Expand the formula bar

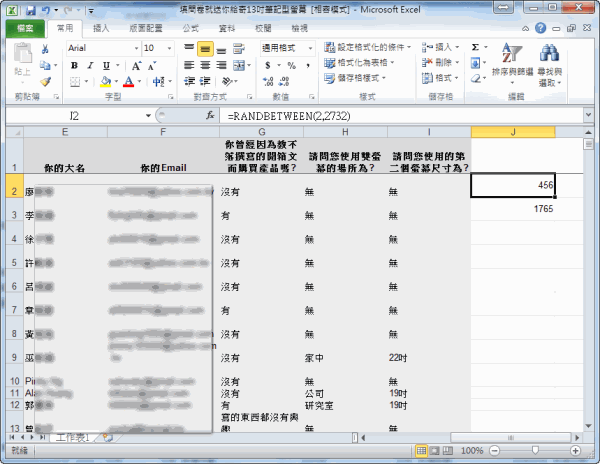(x=588, y=115)
